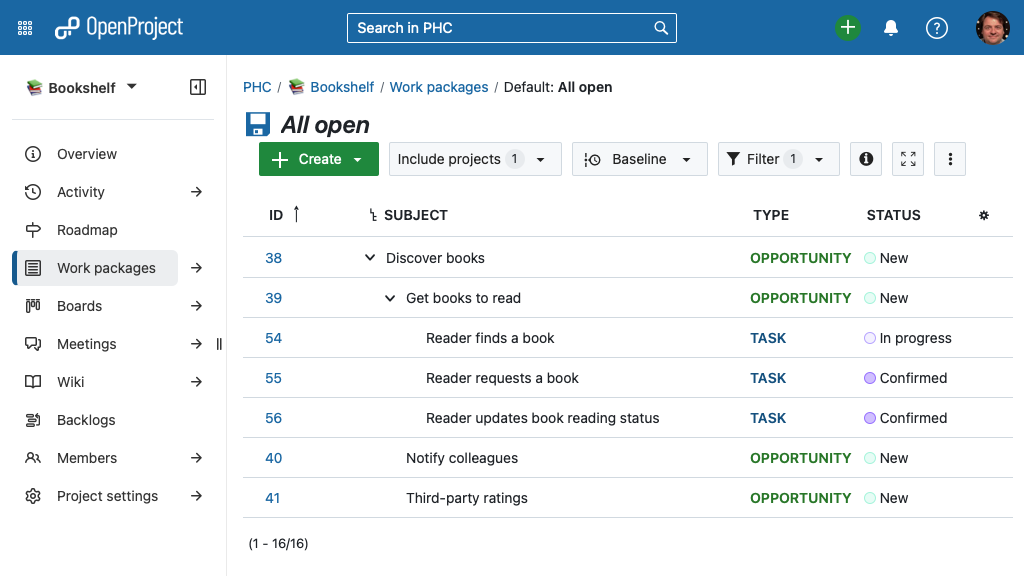
Task: Click in the Search in PHC field
Action: [503, 28]
